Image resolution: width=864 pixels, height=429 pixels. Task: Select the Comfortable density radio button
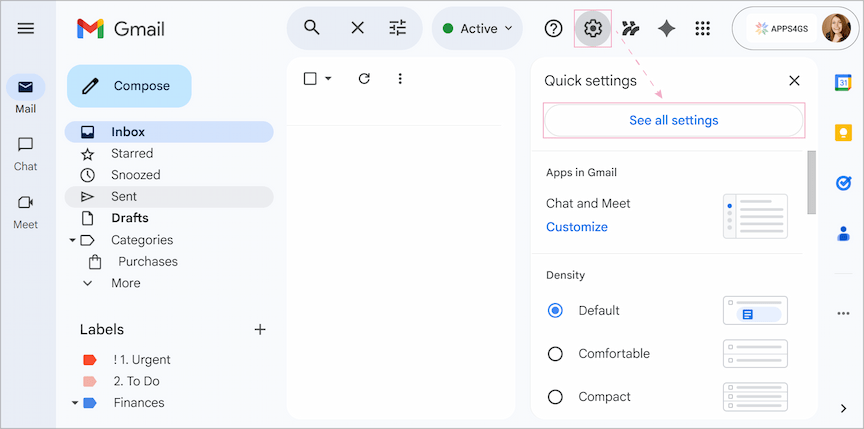(555, 354)
